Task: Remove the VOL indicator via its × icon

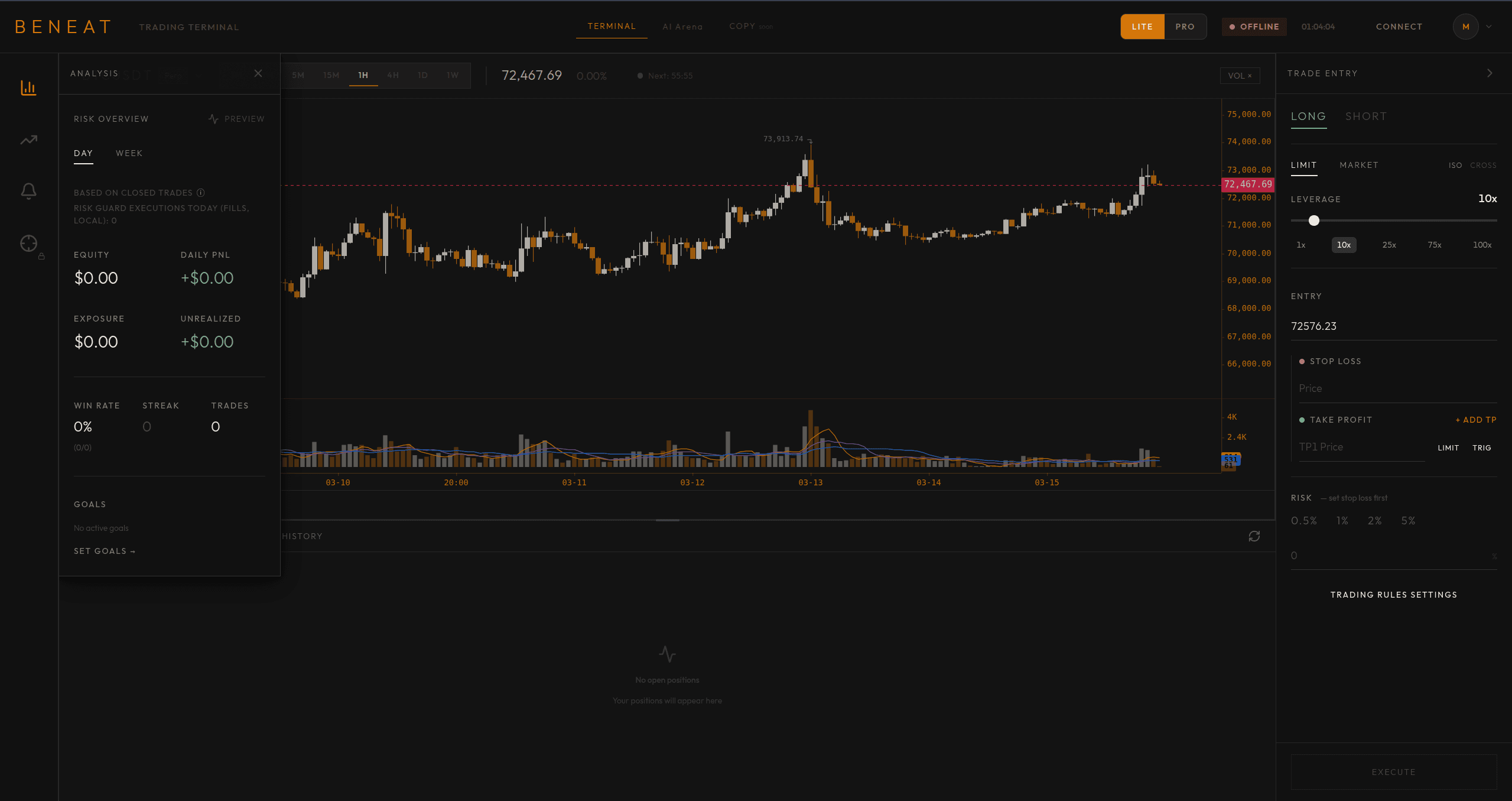Action: pos(1248,76)
